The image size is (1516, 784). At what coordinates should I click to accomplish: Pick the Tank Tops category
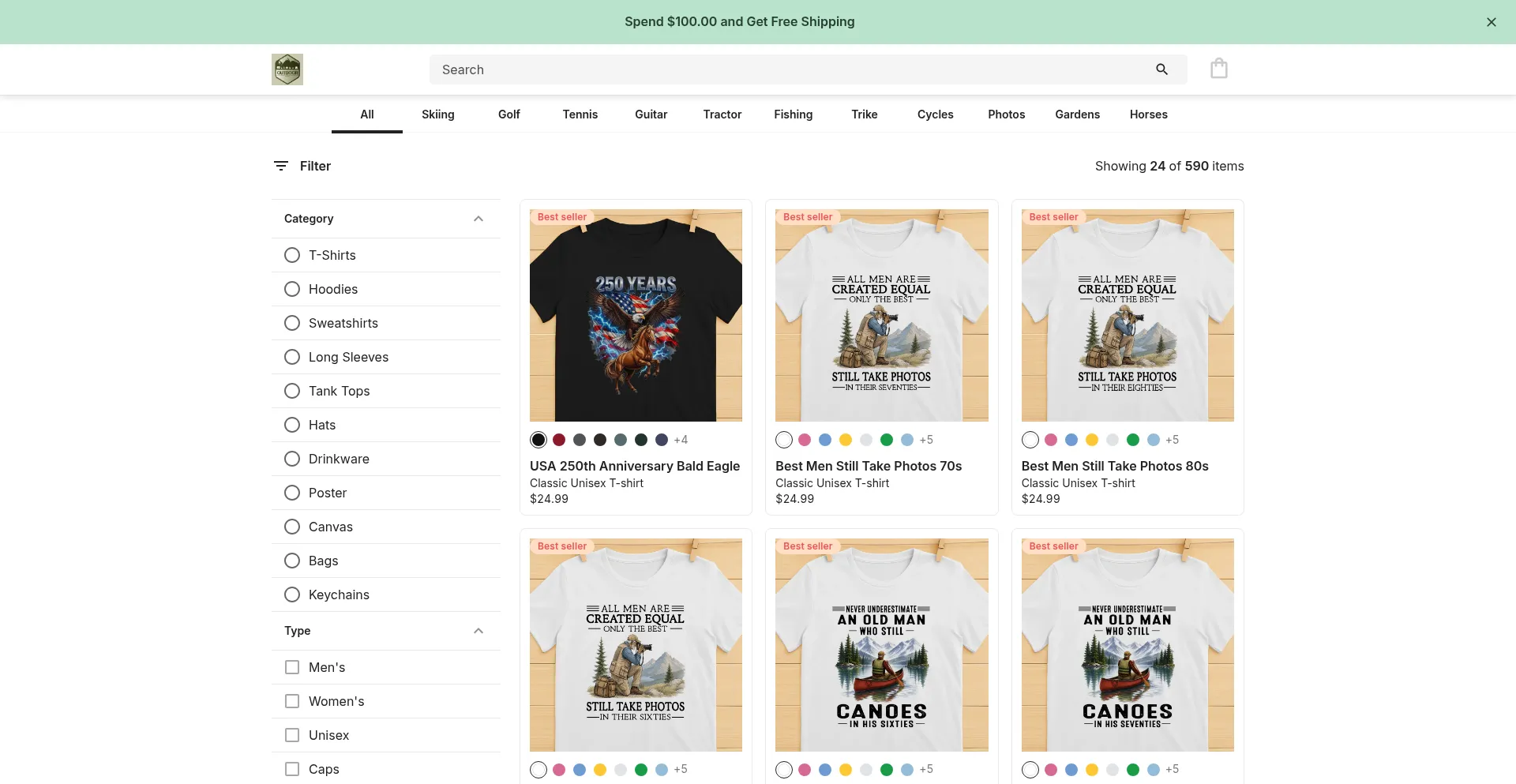pos(292,391)
